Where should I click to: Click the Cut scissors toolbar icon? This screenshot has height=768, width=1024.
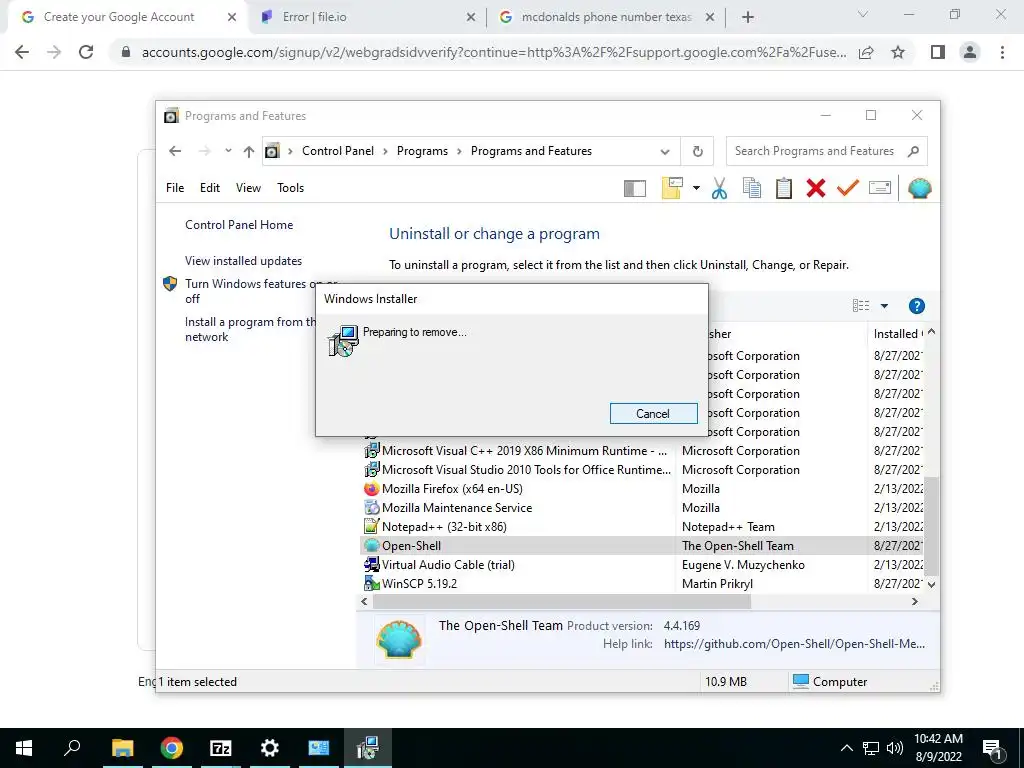point(719,188)
